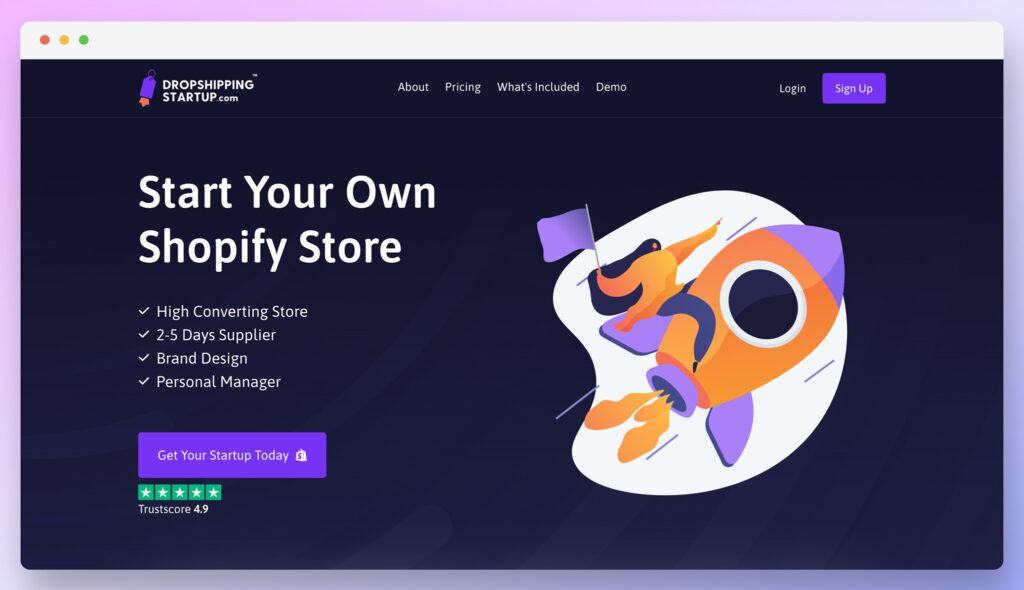View the Demo page
This screenshot has width=1024, height=590.
(611, 87)
